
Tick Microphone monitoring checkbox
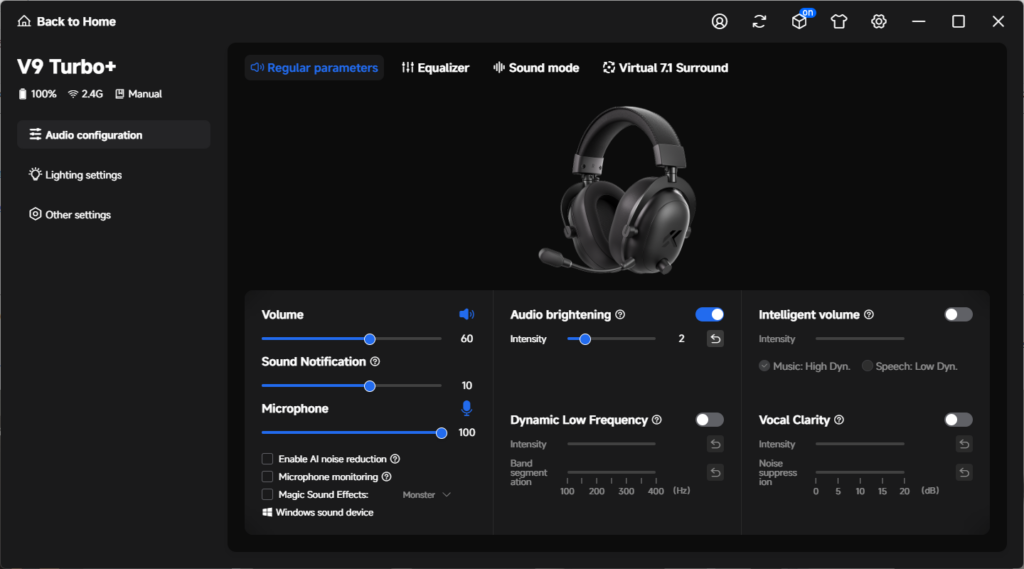pos(267,477)
